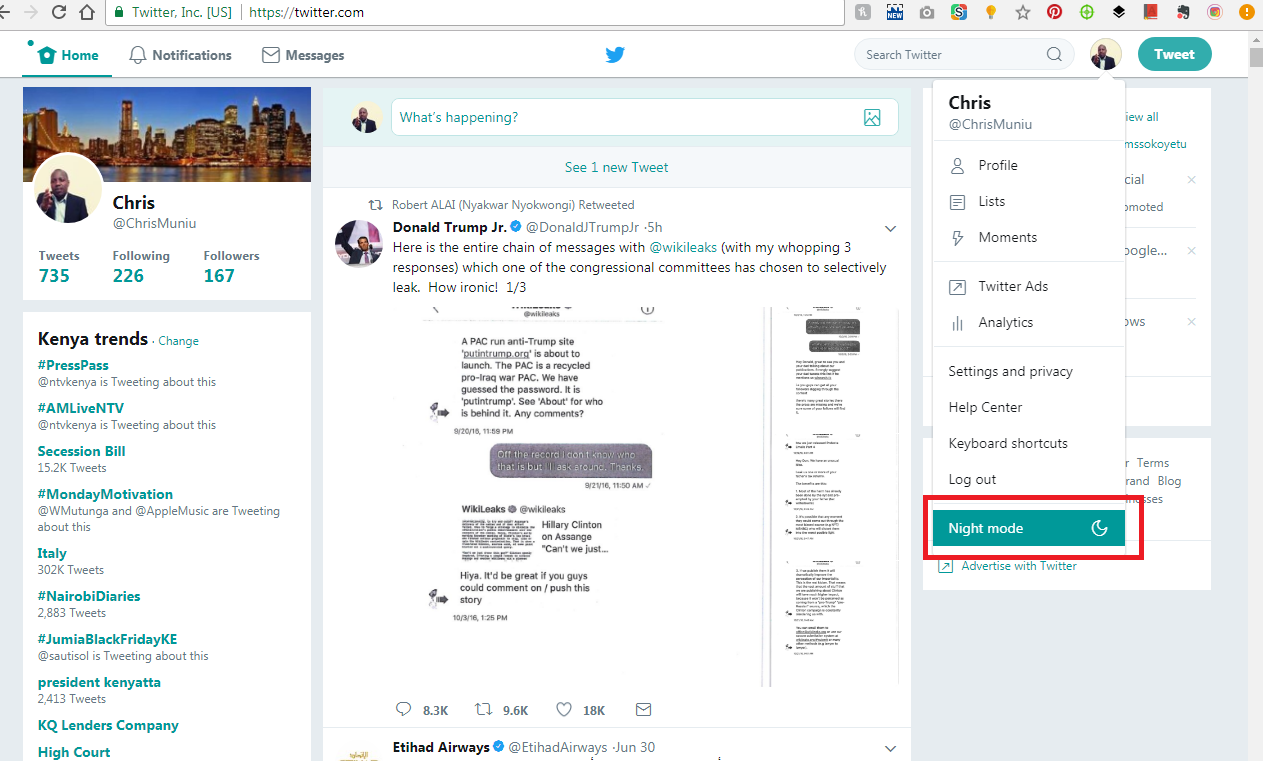Viewport: 1263px width, 761px height.
Task: Click the Twitter Ads arrow icon
Action: point(957,286)
